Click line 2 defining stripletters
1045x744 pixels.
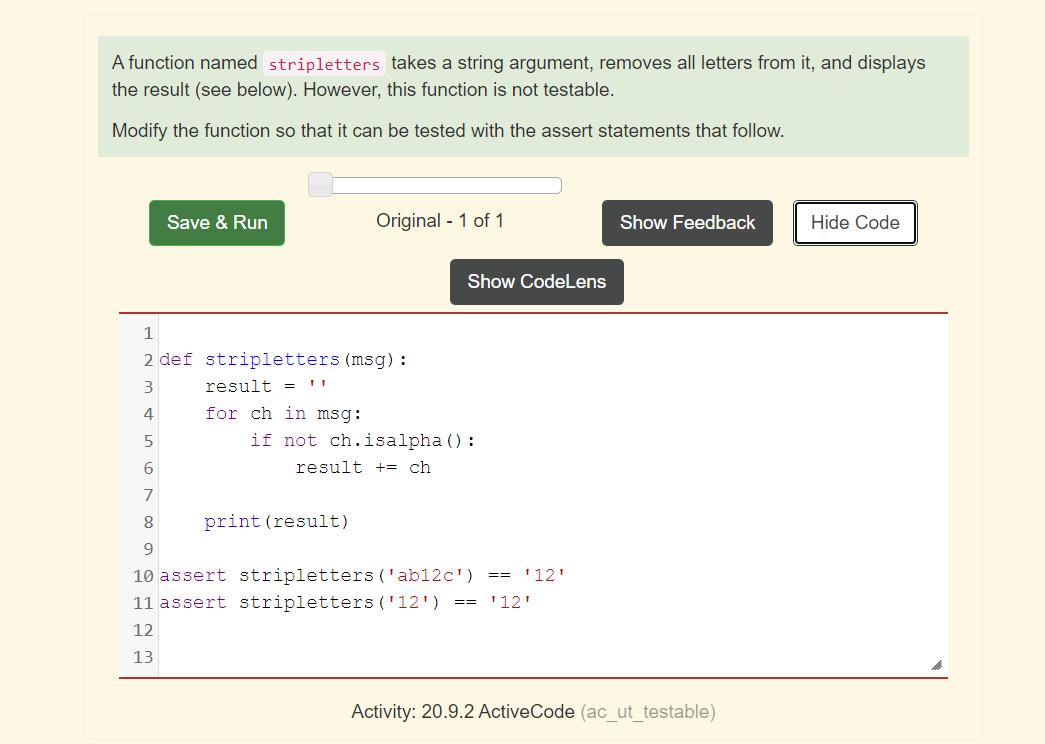tap(285, 359)
